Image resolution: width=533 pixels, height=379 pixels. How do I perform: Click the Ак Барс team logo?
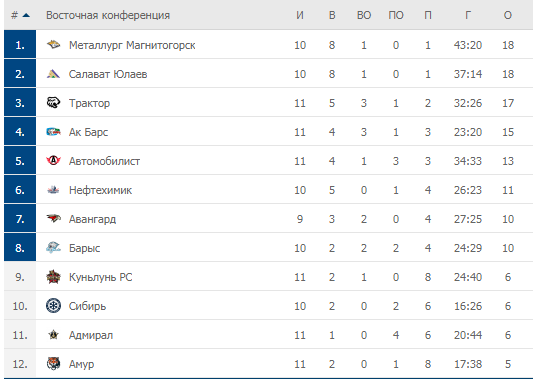click(x=53, y=132)
